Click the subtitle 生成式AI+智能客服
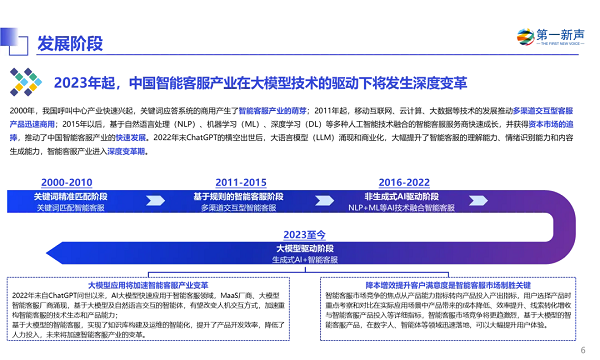This screenshot has width=600, height=360. pos(305,260)
